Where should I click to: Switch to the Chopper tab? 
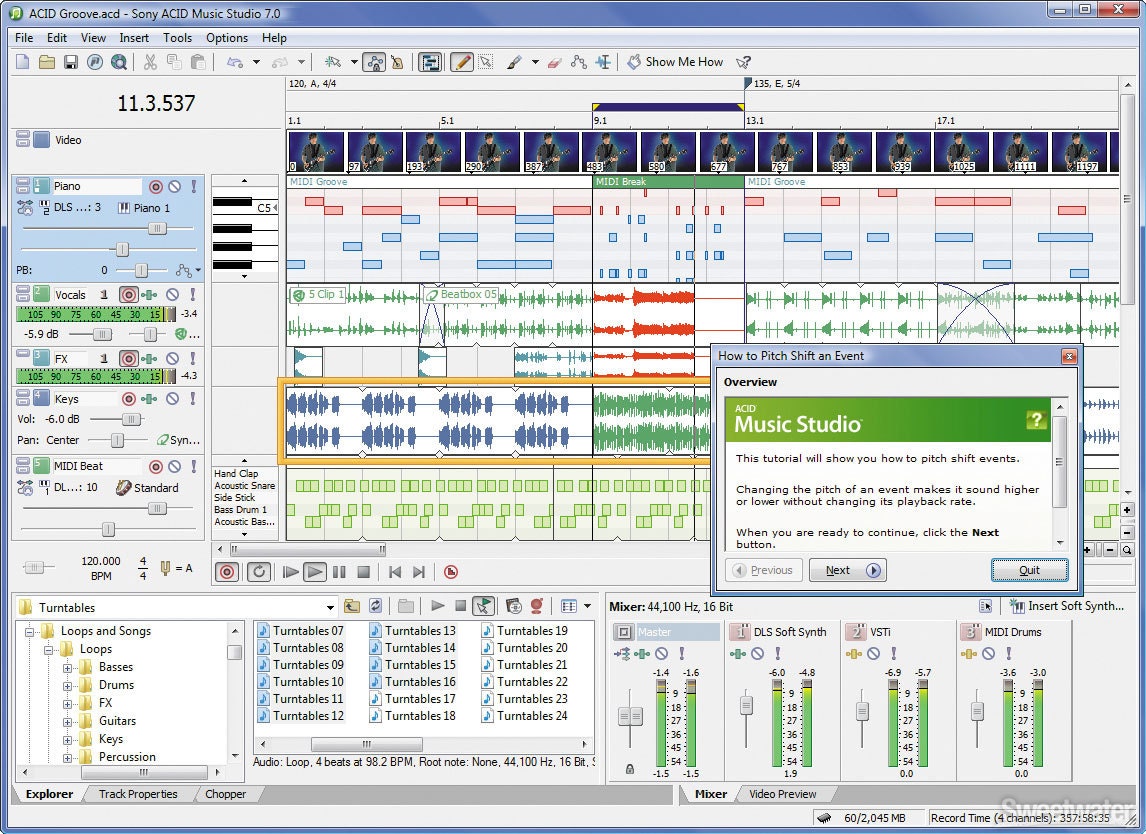225,794
